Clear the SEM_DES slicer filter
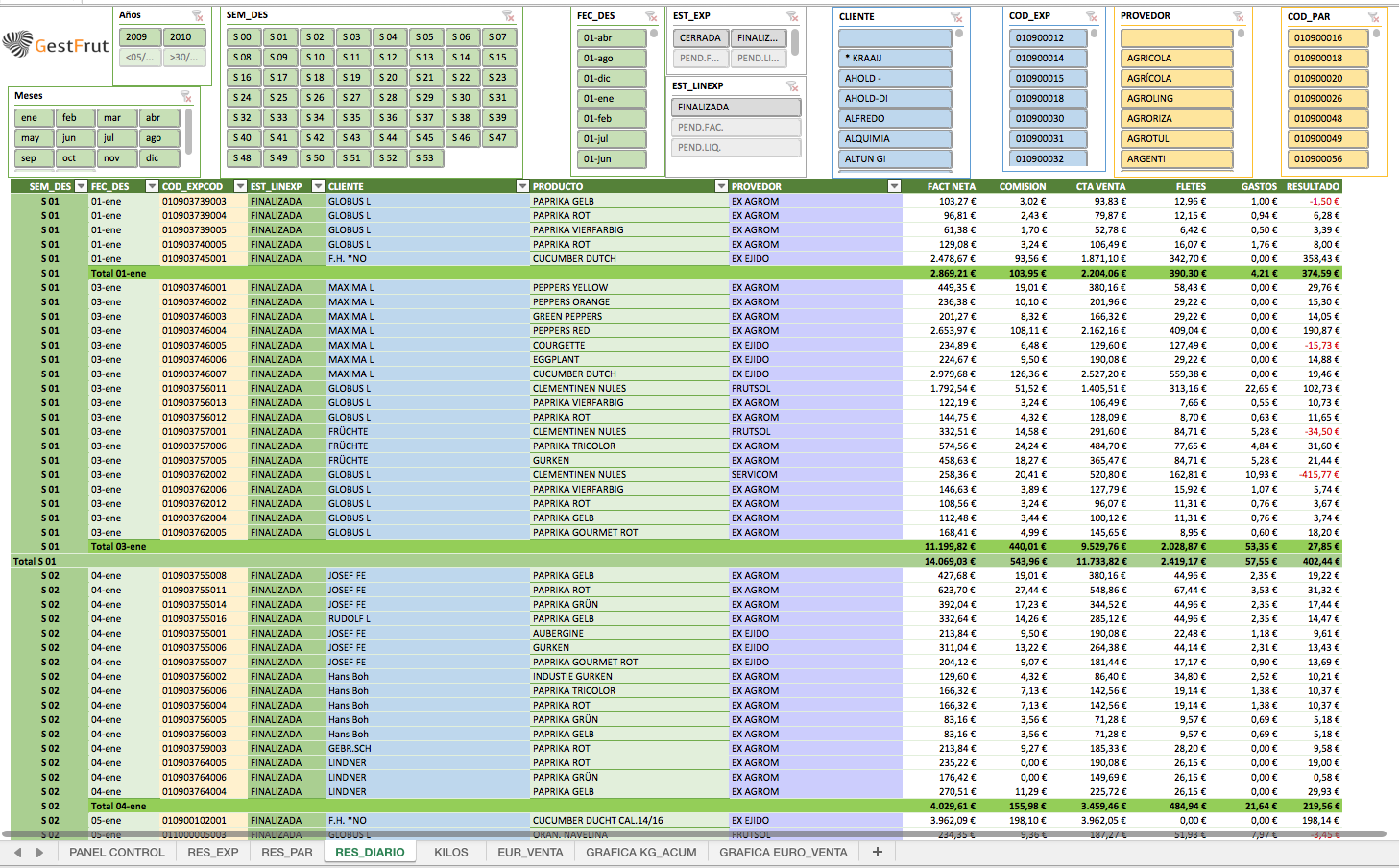The height and width of the screenshot is (868, 1399). tap(508, 16)
